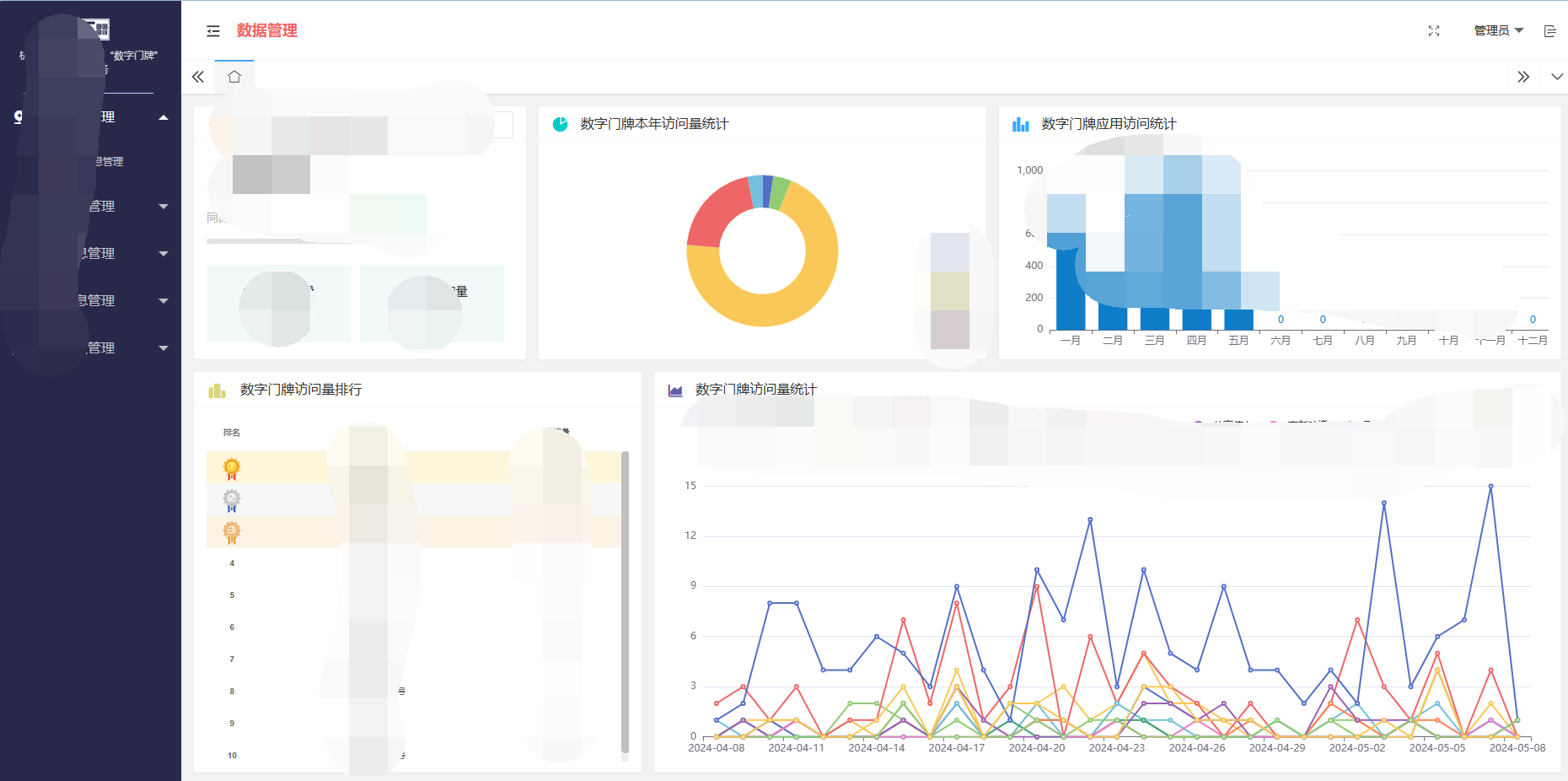Click the bronze third-place medal icon
1568x781 pixels.
point(232,533)
